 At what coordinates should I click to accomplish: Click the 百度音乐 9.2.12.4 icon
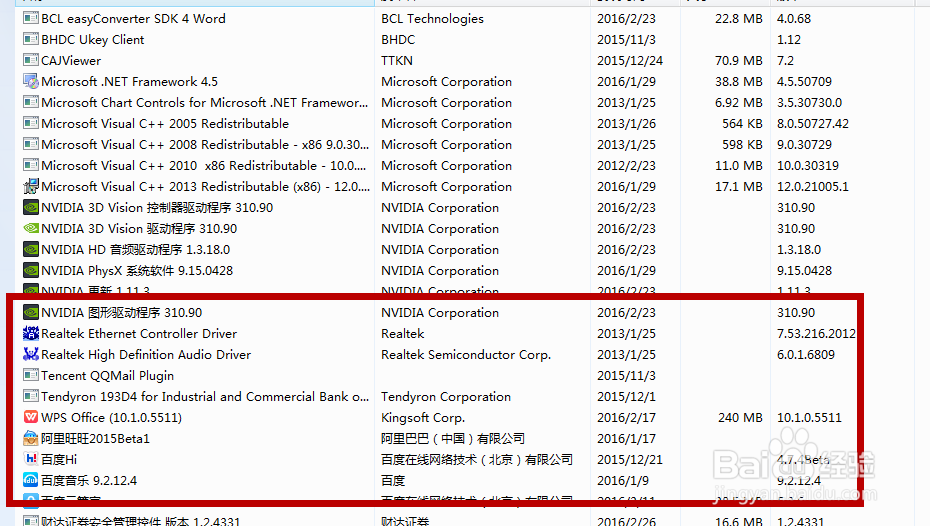point(30,481)
